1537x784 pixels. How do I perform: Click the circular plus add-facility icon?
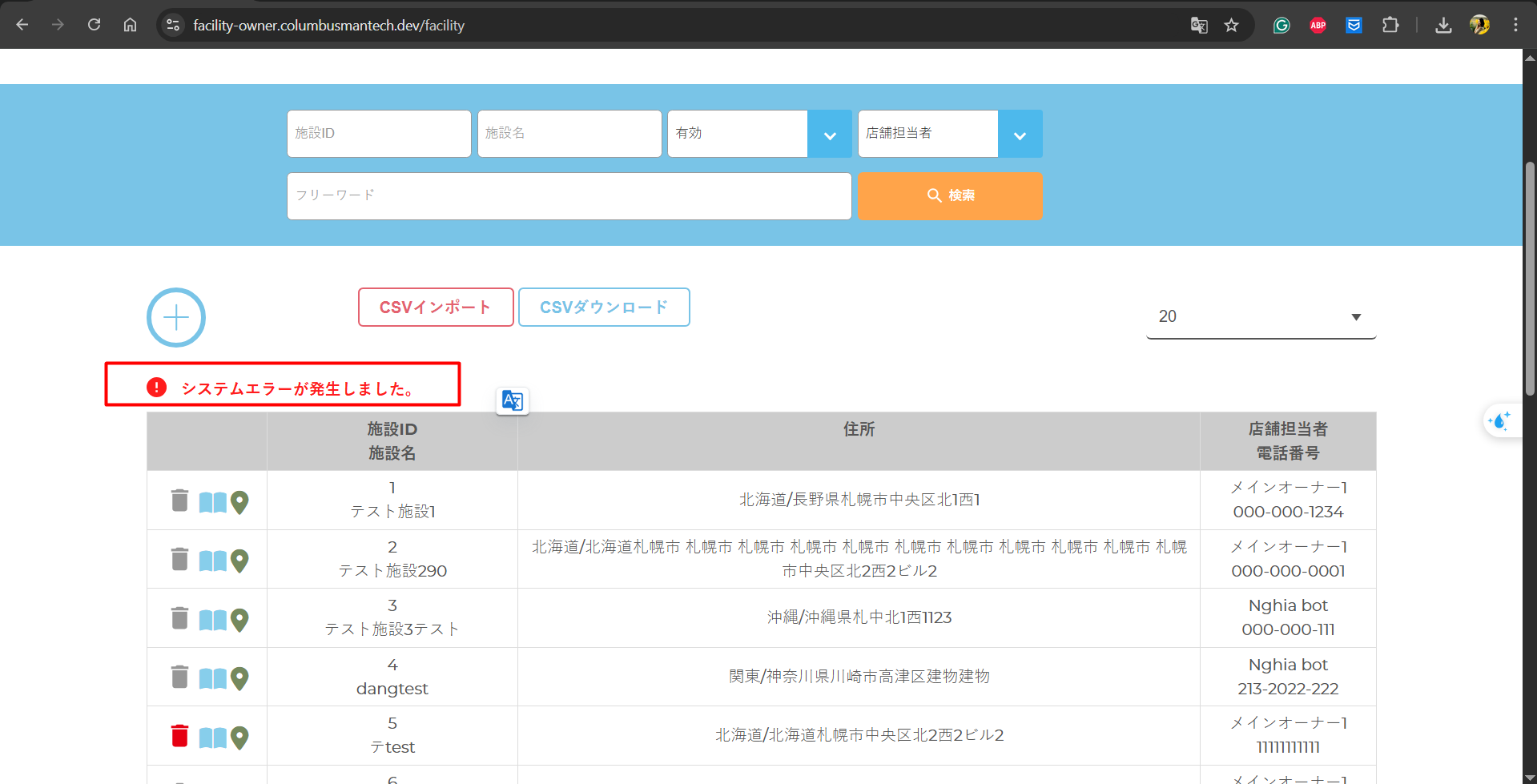click(176, 317)
